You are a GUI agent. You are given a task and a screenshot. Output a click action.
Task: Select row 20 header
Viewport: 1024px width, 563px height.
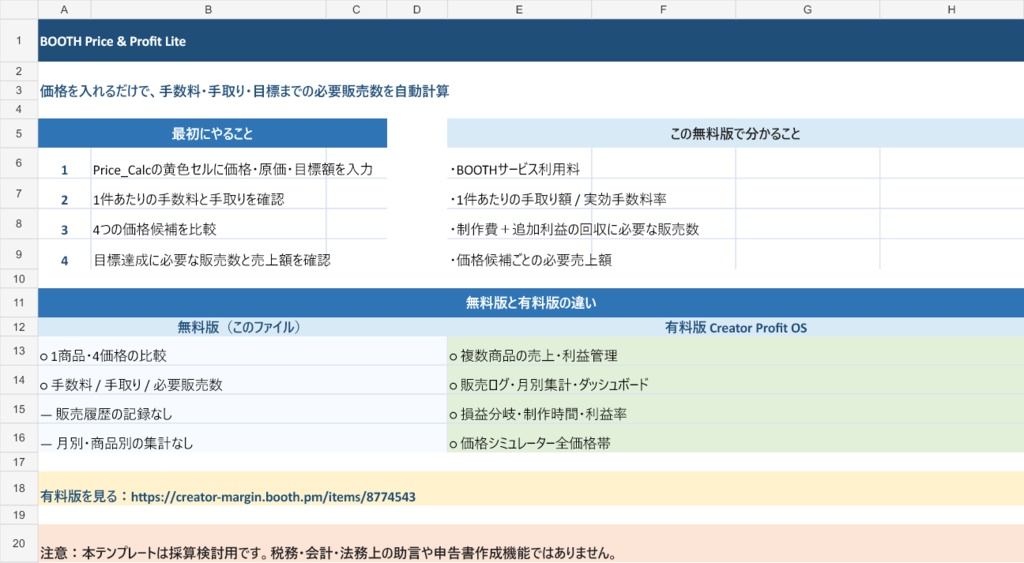(x=19, y=543)
